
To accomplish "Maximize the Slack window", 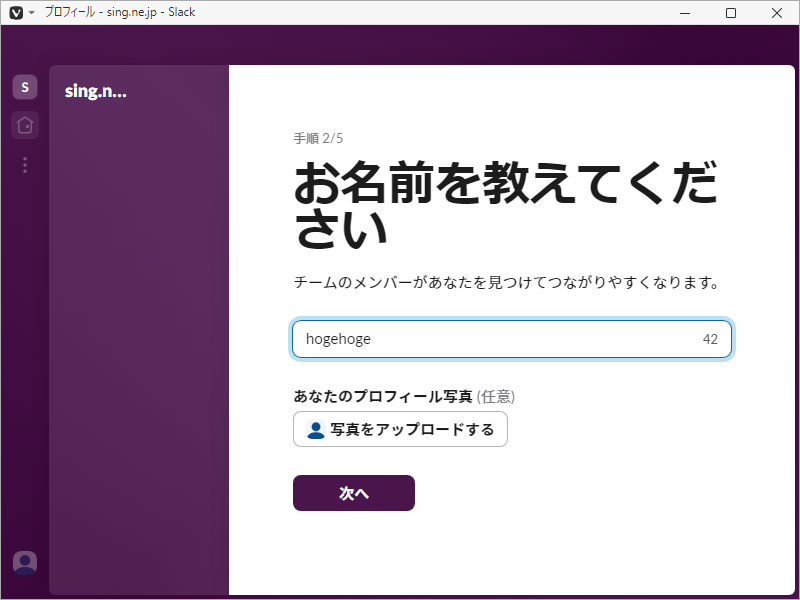I will coord(731,13).
